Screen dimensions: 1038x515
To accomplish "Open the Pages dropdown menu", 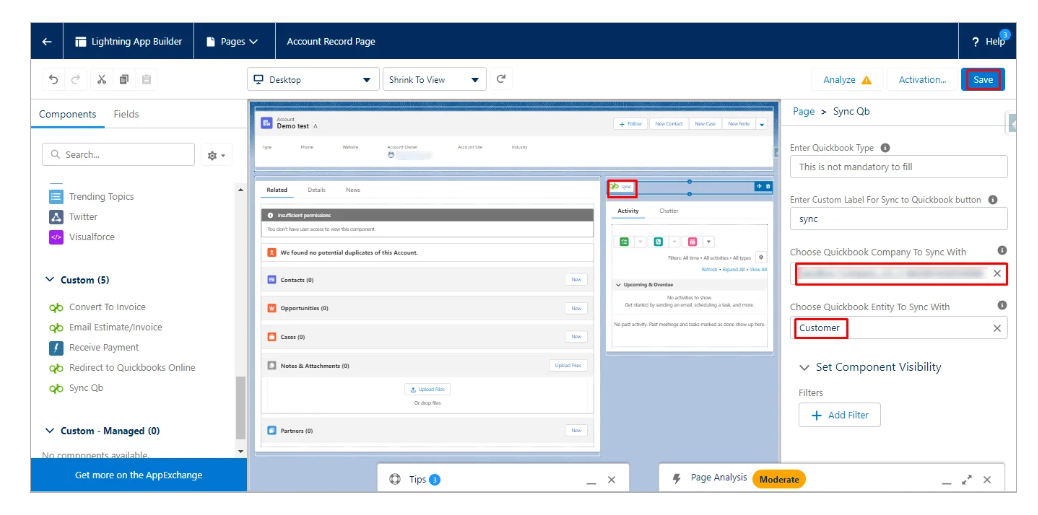I will 232,41.
